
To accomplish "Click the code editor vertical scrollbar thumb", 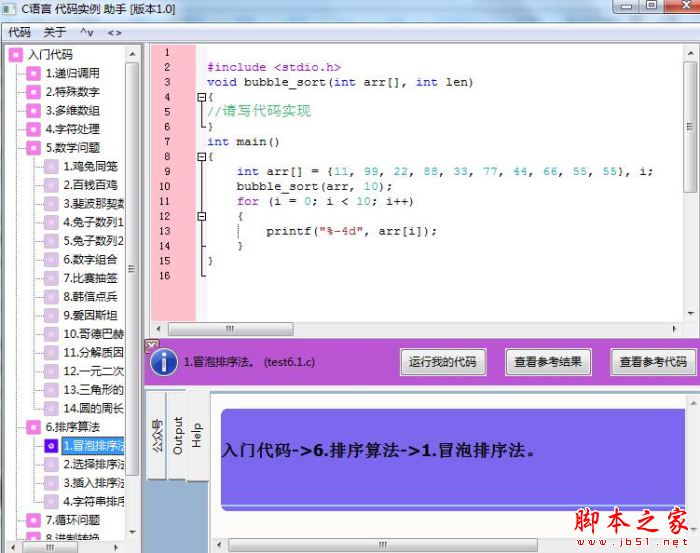I will pos(690,127).
